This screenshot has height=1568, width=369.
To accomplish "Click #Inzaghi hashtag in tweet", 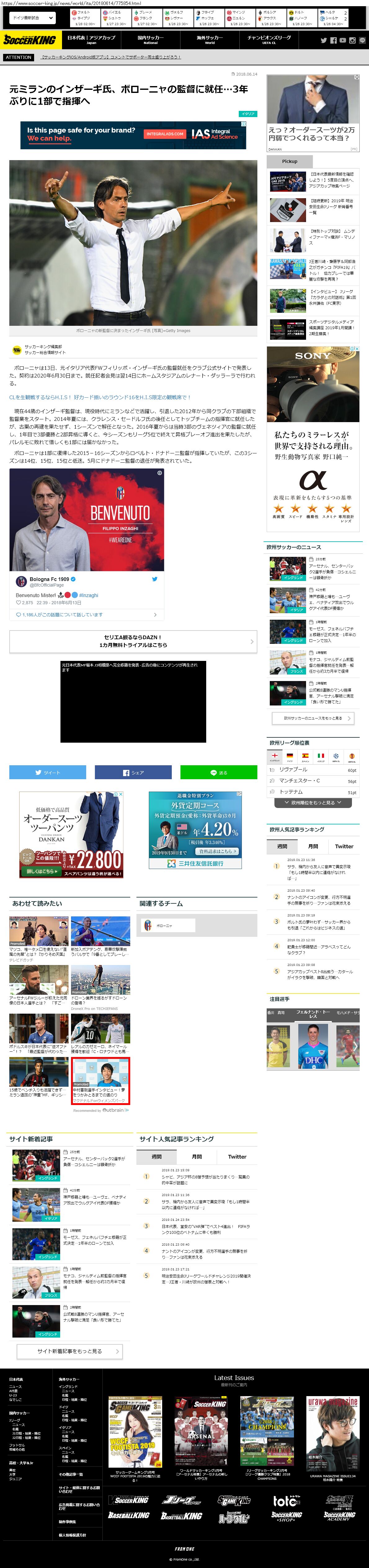I will tap(88, 595).
